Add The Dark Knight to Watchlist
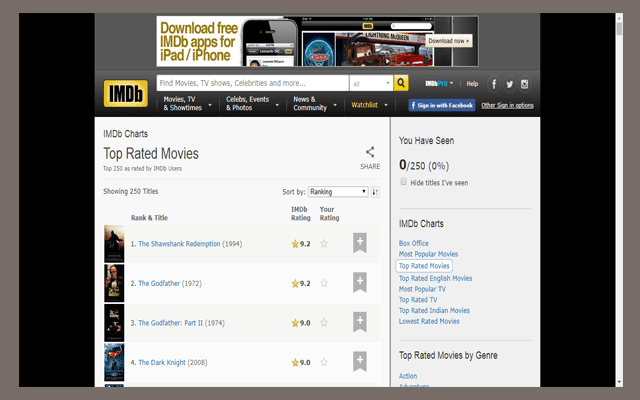The height and width of the screenshot is (400, 640). click(360, 362)
